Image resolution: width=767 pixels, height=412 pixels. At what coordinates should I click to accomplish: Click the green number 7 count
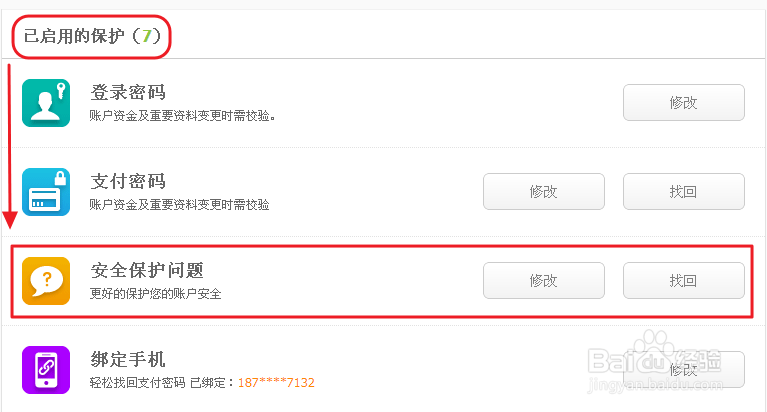click(146, 36)
